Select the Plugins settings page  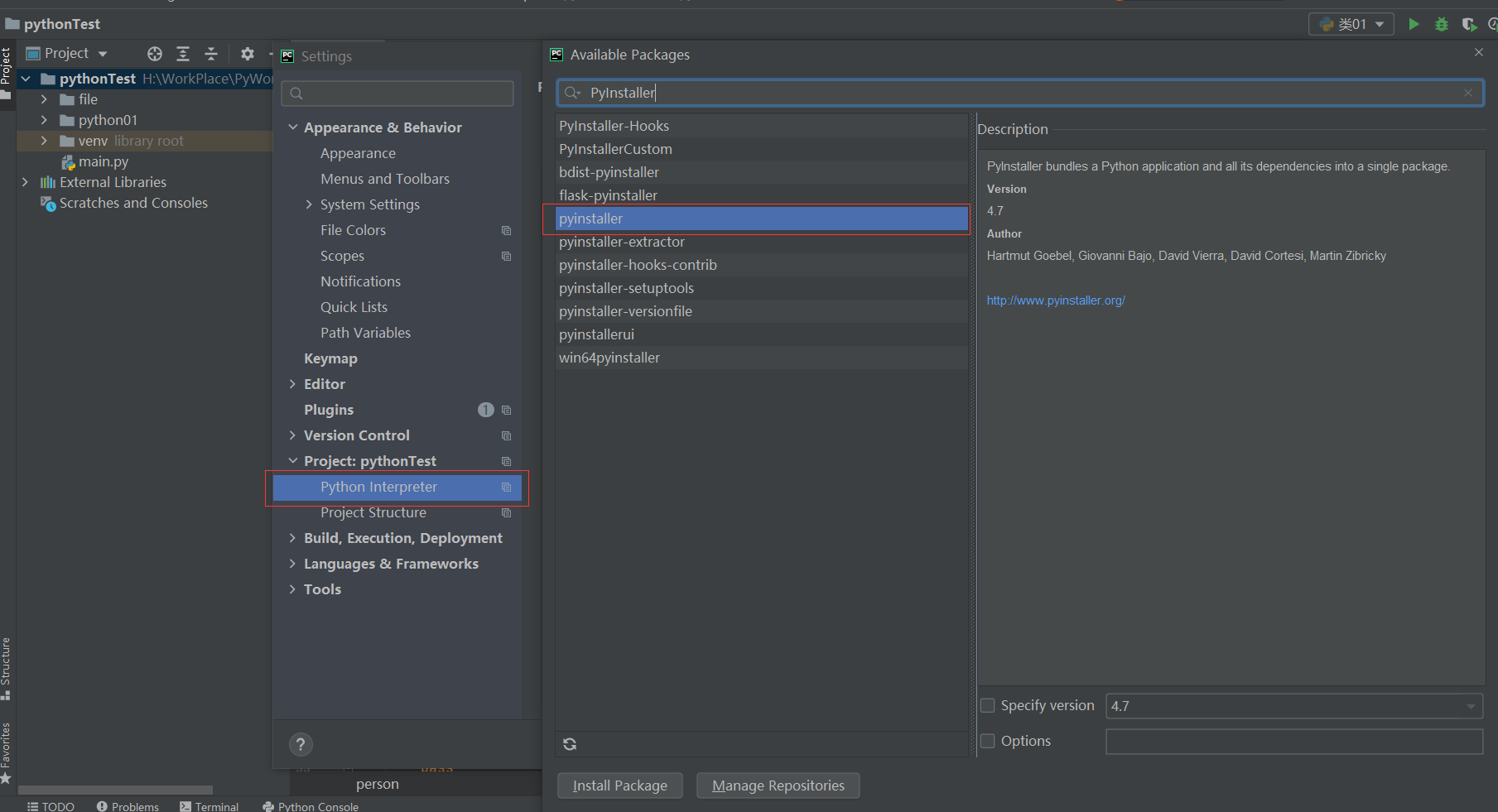[329, 410]
